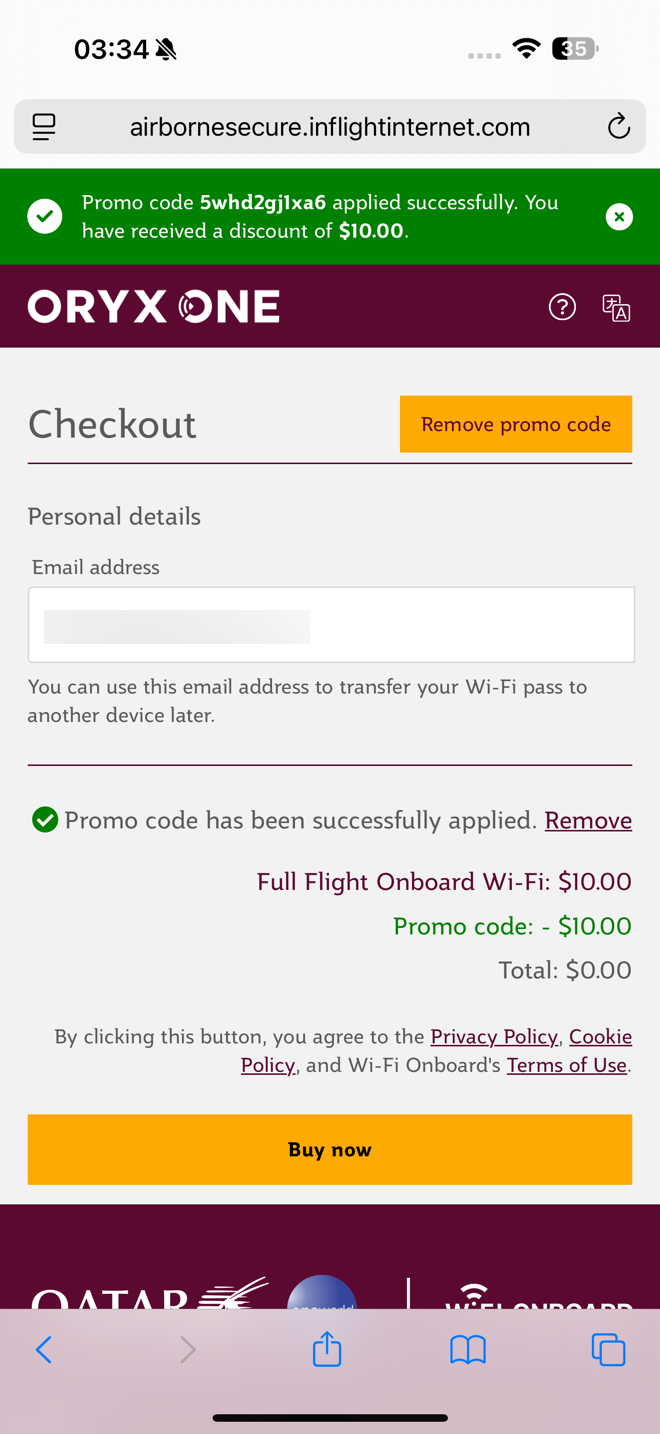The width and height of the screenshot is (660, 1434).
Task: Reload the page with refresh icon
Action: pos(619,127)
